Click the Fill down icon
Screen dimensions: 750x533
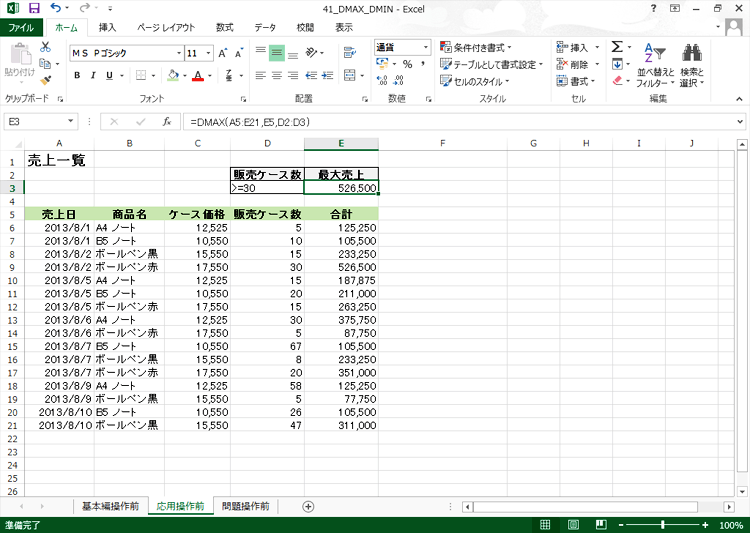coord(617,64)
